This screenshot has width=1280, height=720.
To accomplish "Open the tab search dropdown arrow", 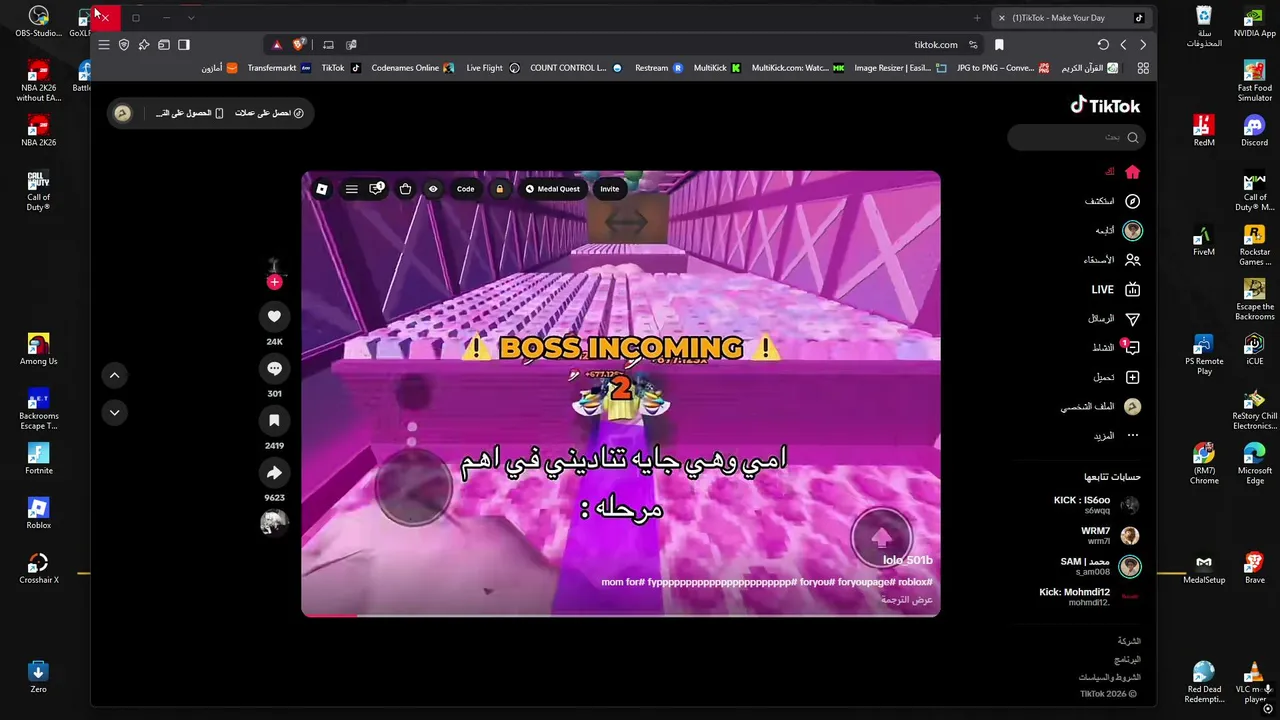I will tap(191, 18).
